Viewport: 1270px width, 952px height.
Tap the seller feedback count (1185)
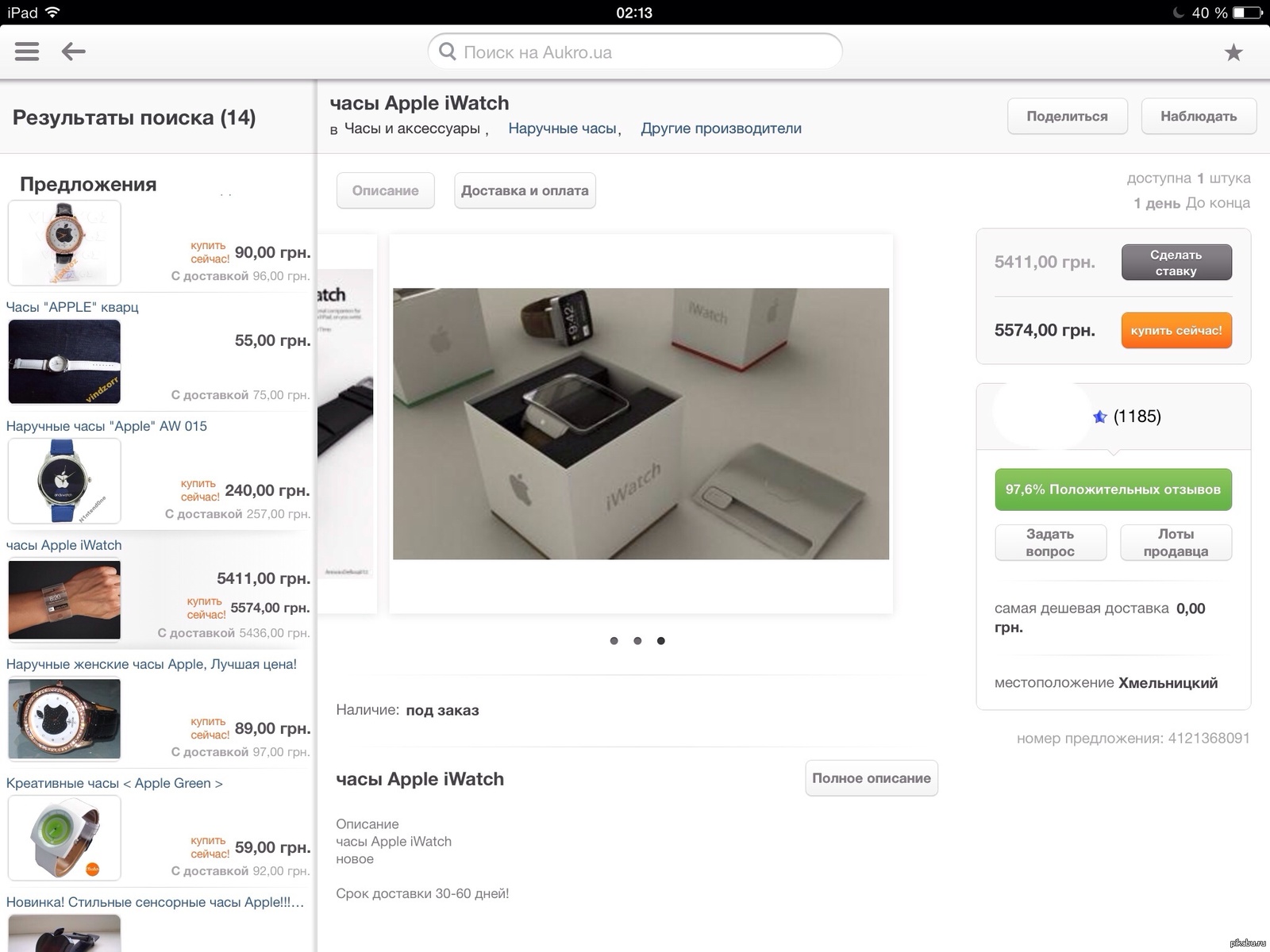[1137, 416]
